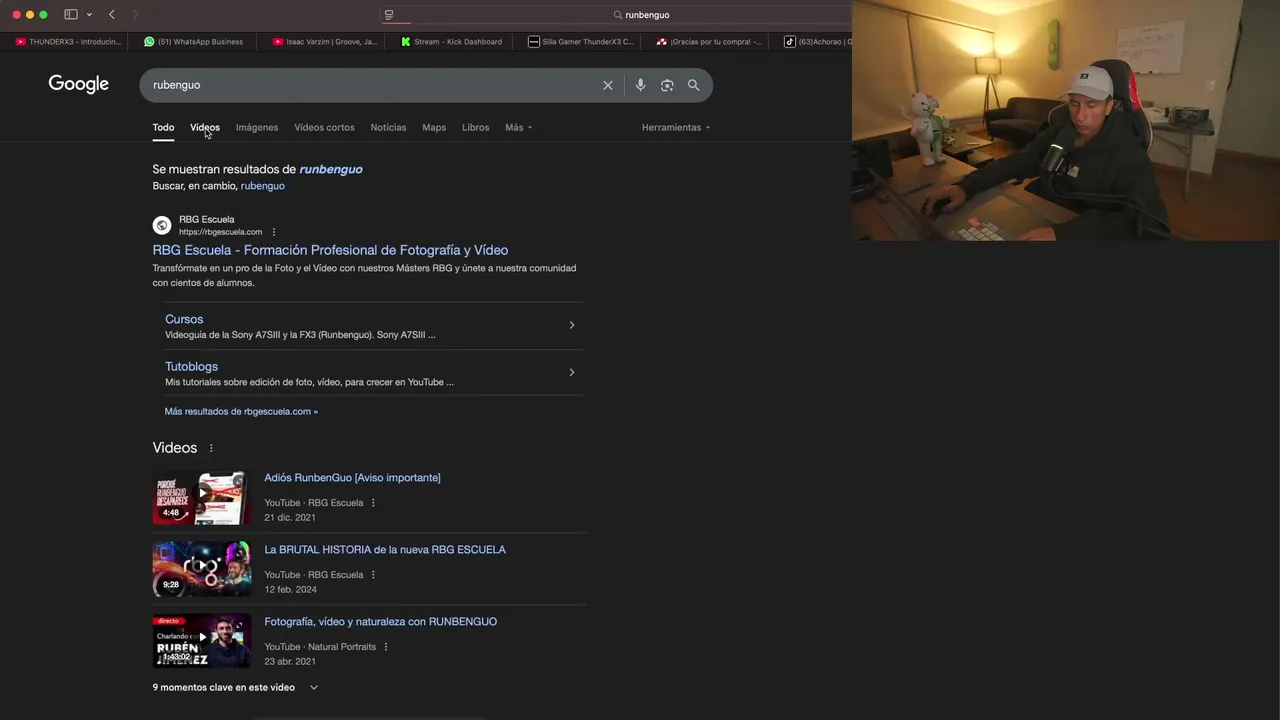This screenshot has height=720, width=1280.
Task: Open the page reader icon in address bar
Action: 389,15
